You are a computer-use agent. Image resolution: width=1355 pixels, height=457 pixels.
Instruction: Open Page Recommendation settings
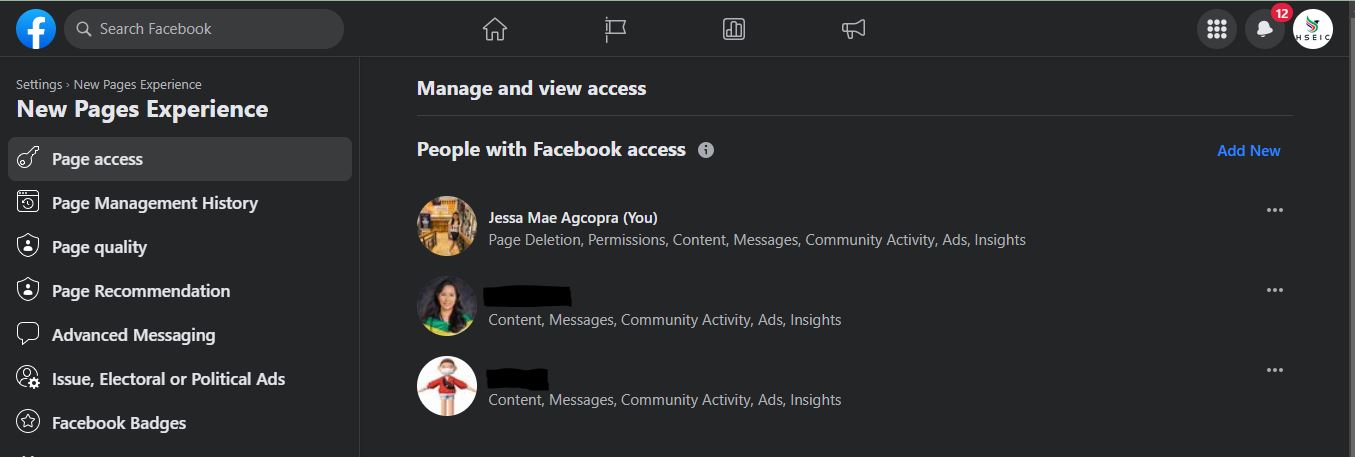[141, 291]
